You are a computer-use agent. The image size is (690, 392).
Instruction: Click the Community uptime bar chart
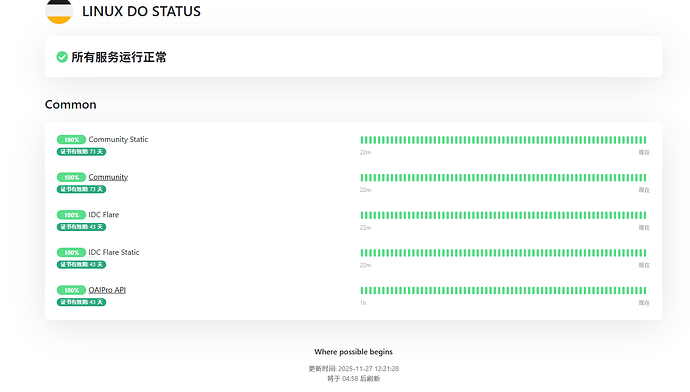tap(503, 178)
